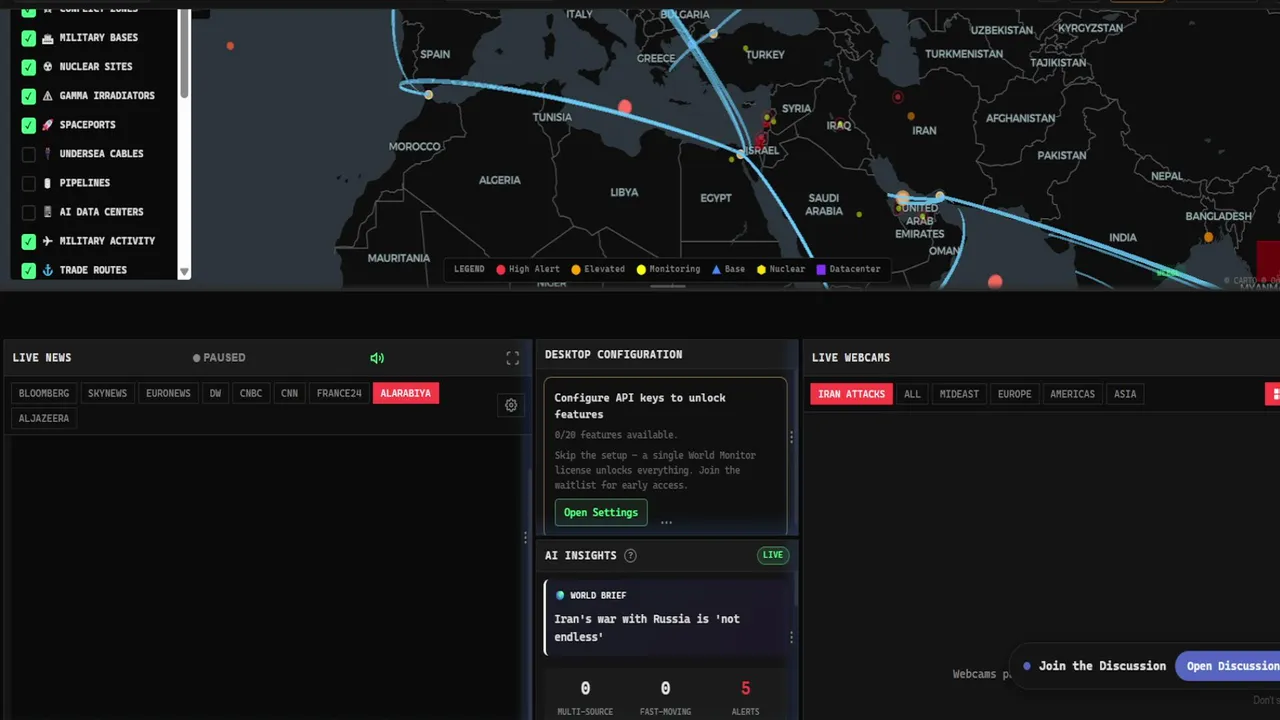
Task: Toggle the Trade Routes layer checkbox
Action: (29, 270)
